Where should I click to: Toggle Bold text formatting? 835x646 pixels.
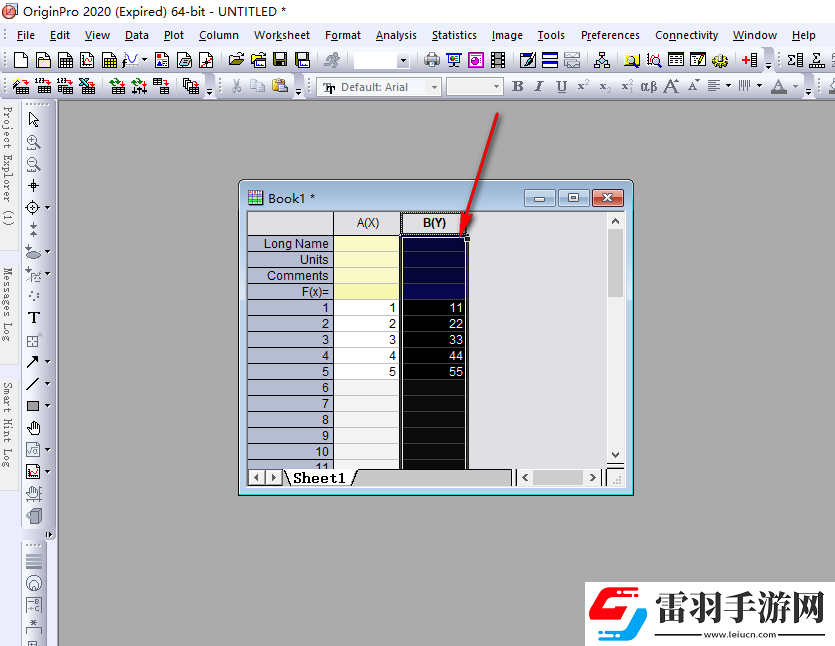pyautogui.click(x=517, y=87)
